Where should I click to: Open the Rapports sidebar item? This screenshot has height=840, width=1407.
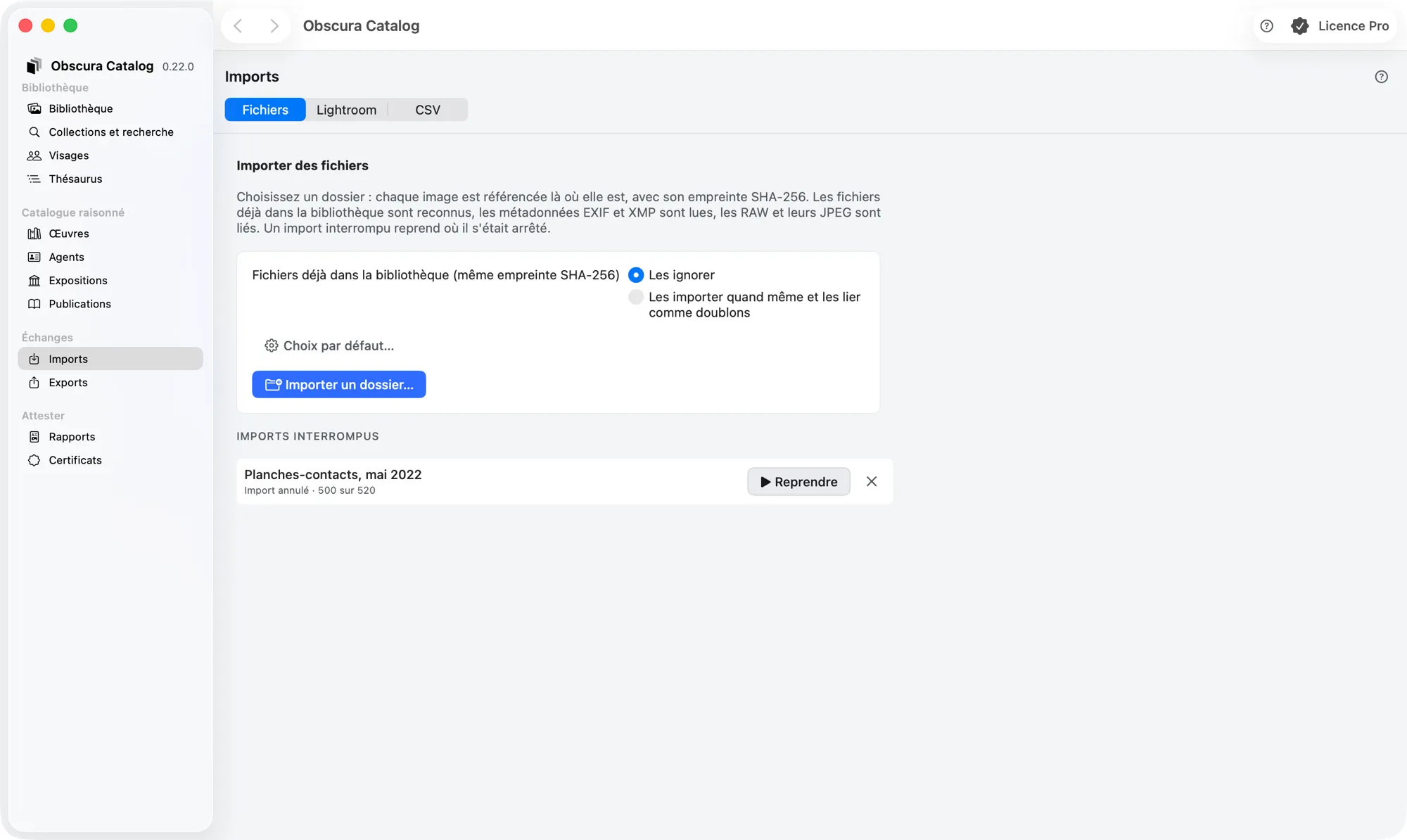(x=110, y=437)
